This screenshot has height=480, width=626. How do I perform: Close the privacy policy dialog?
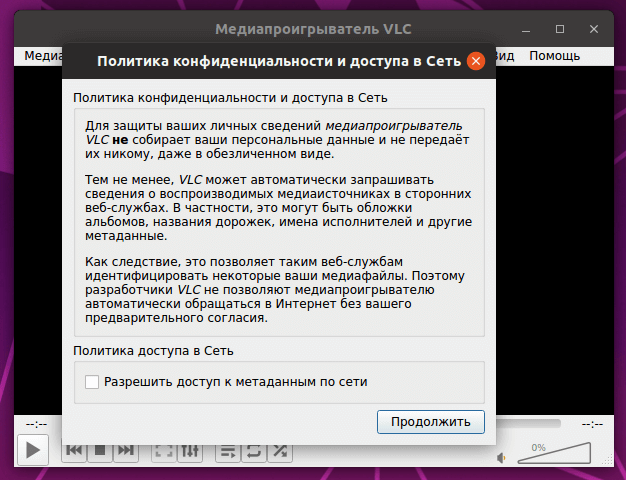click(475, 61)
